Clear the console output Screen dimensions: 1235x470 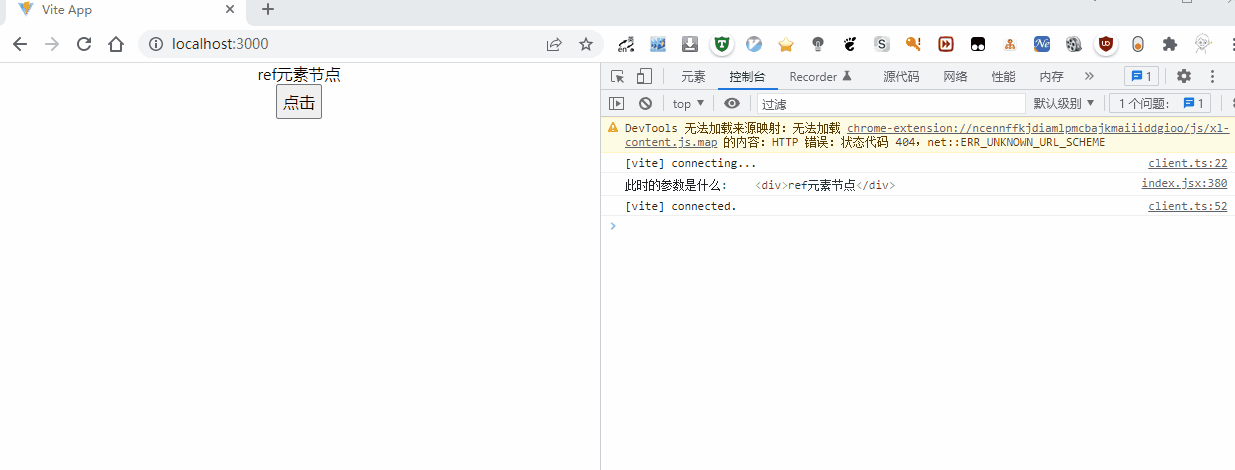tap(646, 103)
